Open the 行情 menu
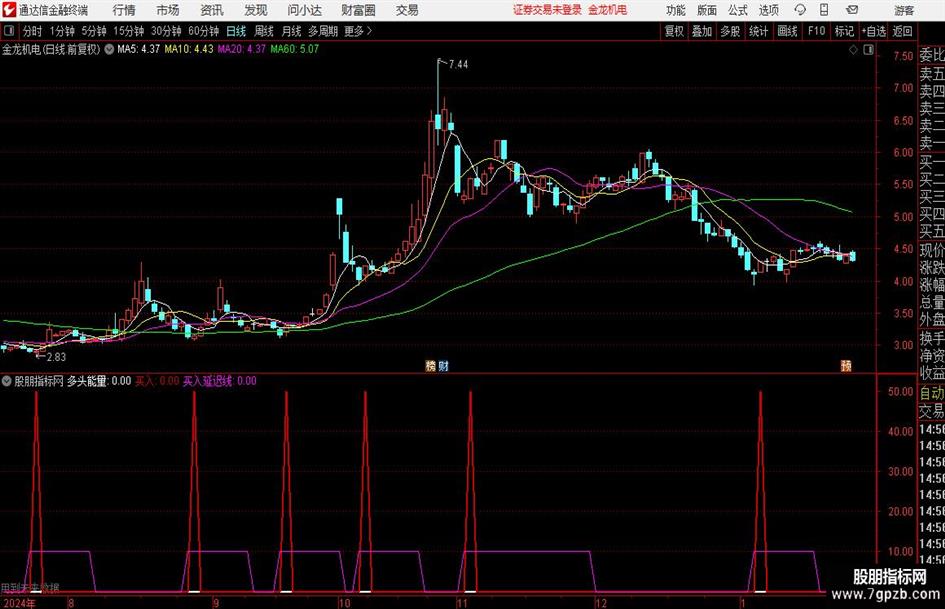The image size is (945, 609). pos(124,10)
